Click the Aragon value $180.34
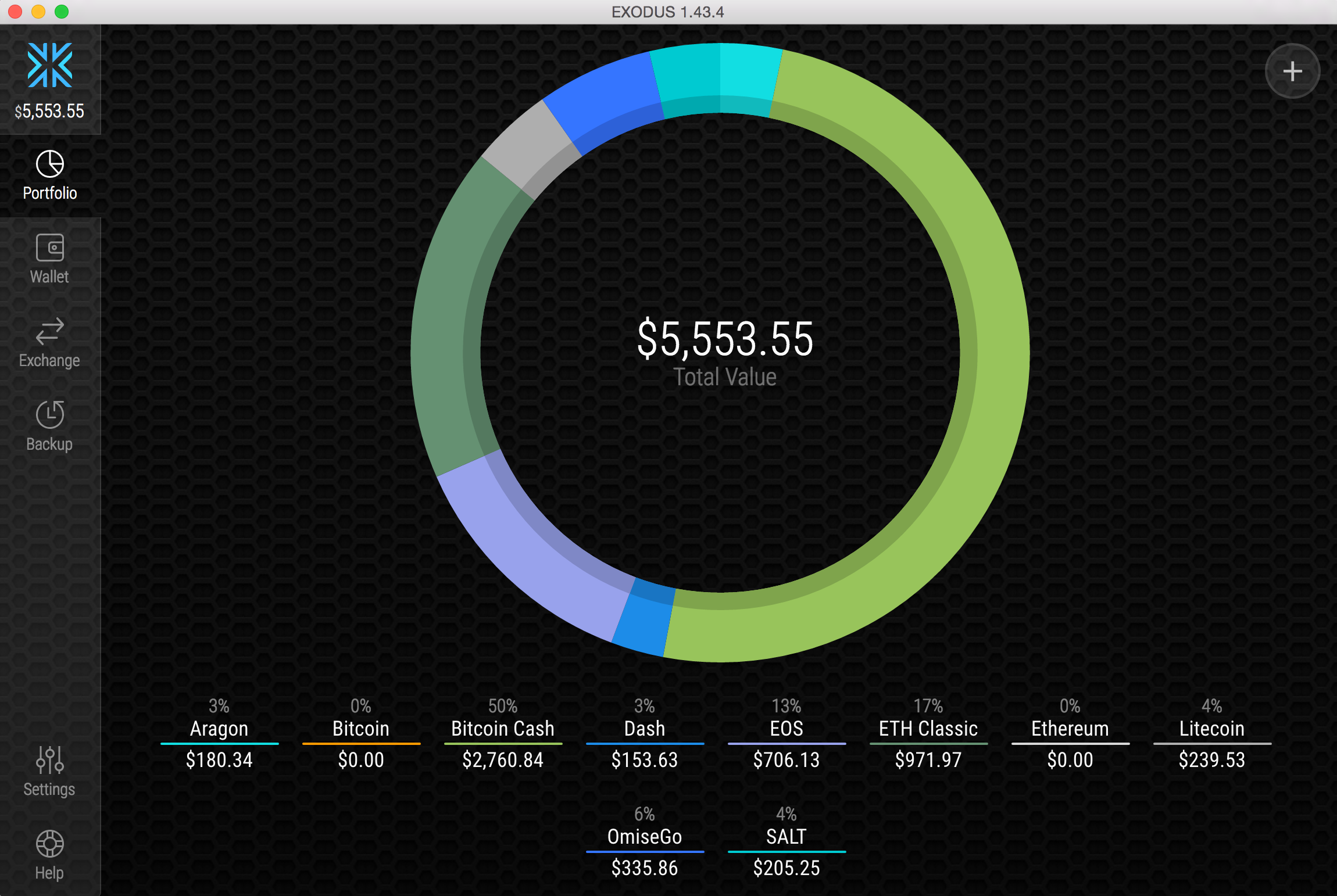Screen dimensions: 1337x896 coord(219,760)
